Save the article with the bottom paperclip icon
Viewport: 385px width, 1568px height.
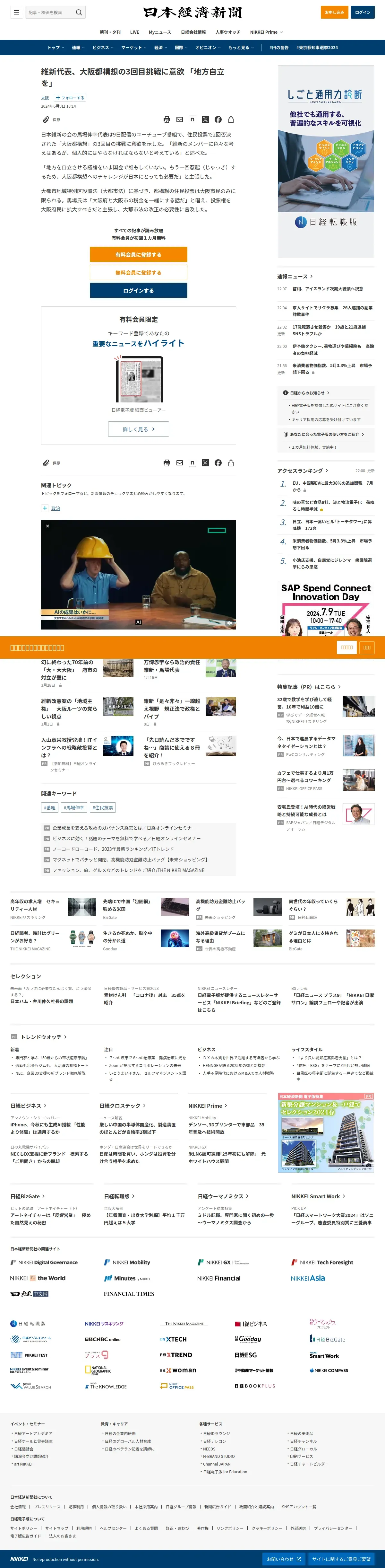(46, 463)
